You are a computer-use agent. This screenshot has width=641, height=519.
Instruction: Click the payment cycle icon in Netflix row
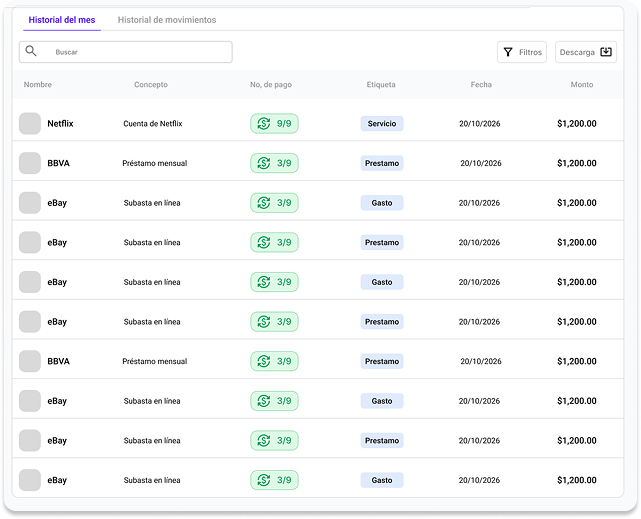(264, 124)
